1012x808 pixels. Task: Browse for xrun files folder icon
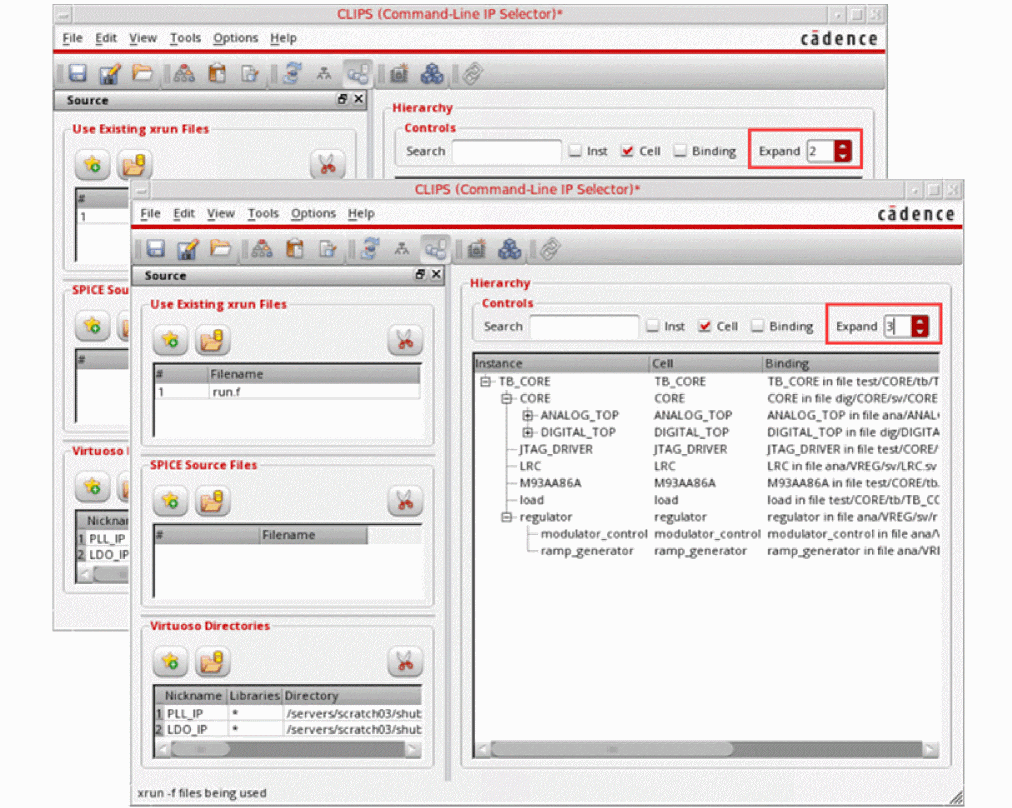pos(212,339)
